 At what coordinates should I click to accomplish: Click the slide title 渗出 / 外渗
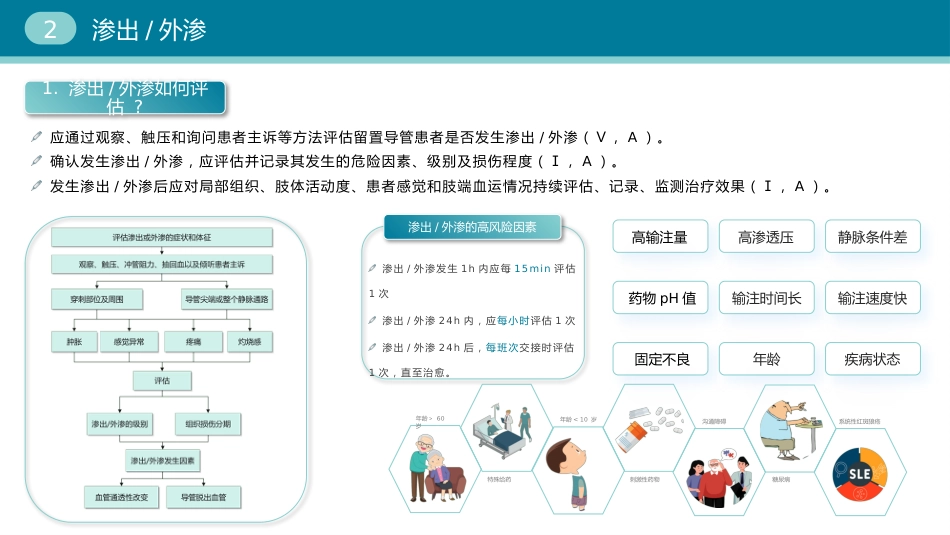coord(149,30)
